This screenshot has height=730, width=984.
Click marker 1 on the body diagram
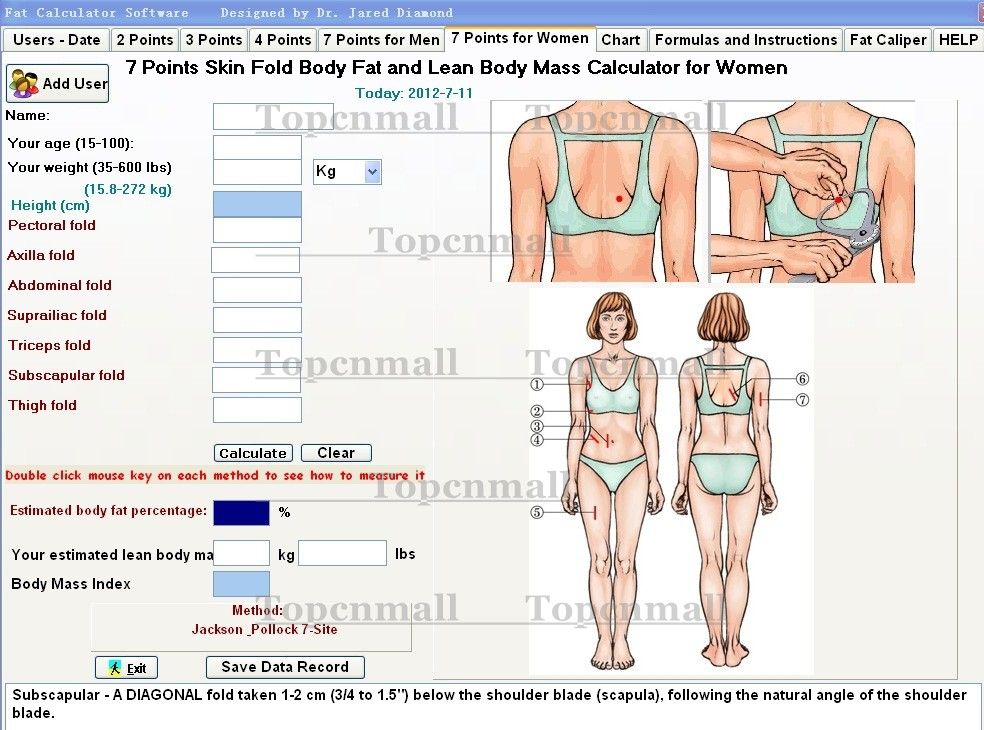click(x=537, y=384)
